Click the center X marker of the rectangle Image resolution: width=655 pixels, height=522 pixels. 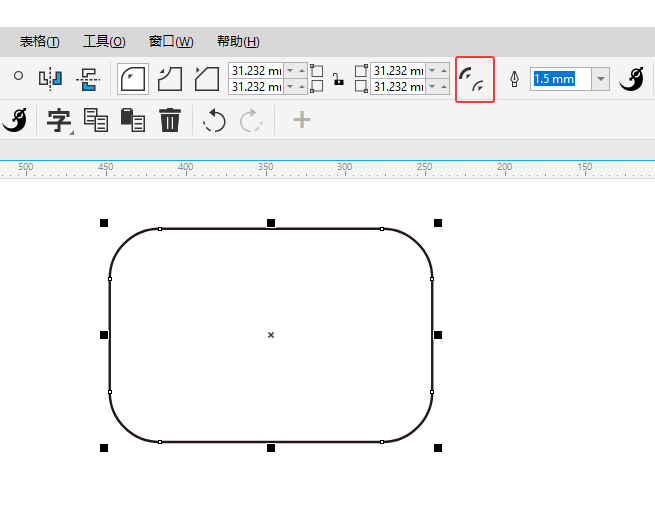[271, 335]
